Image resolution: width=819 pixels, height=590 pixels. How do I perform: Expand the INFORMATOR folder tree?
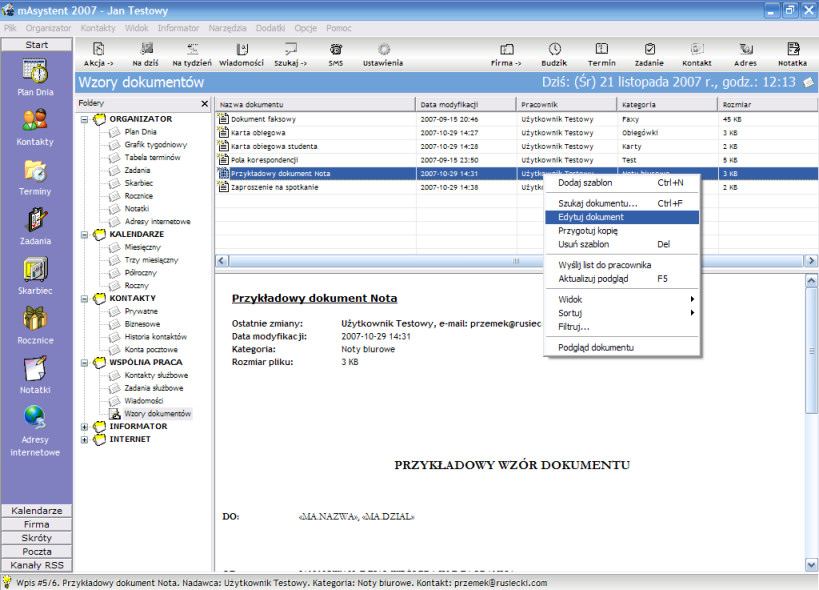click(84, 427)
